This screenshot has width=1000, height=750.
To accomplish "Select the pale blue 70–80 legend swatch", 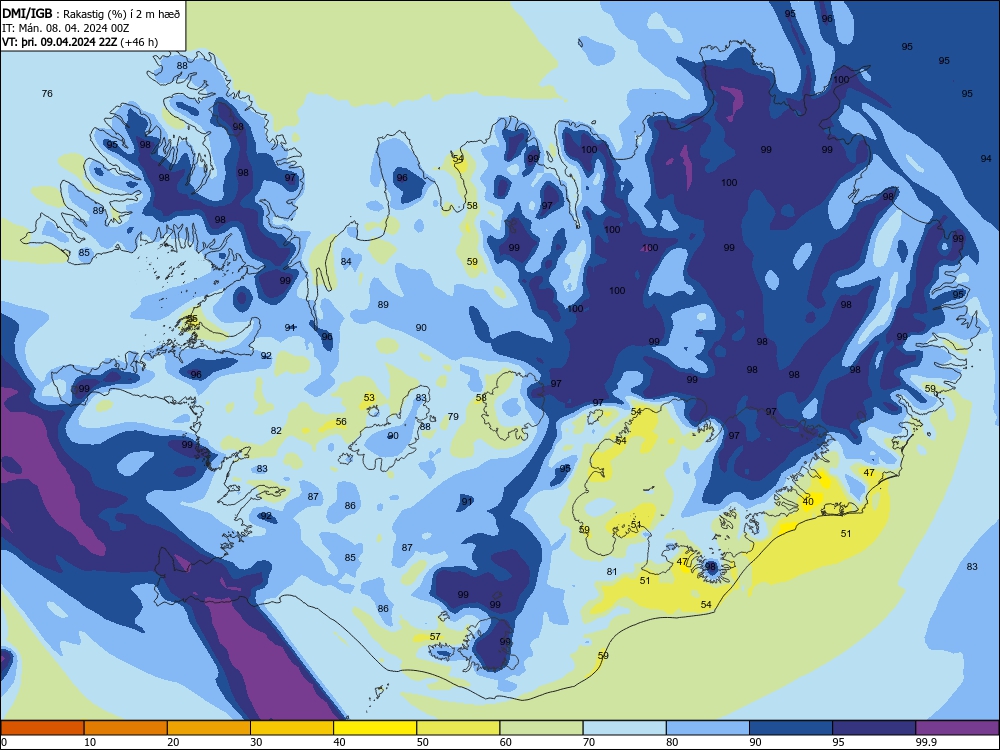I will 624,728.
